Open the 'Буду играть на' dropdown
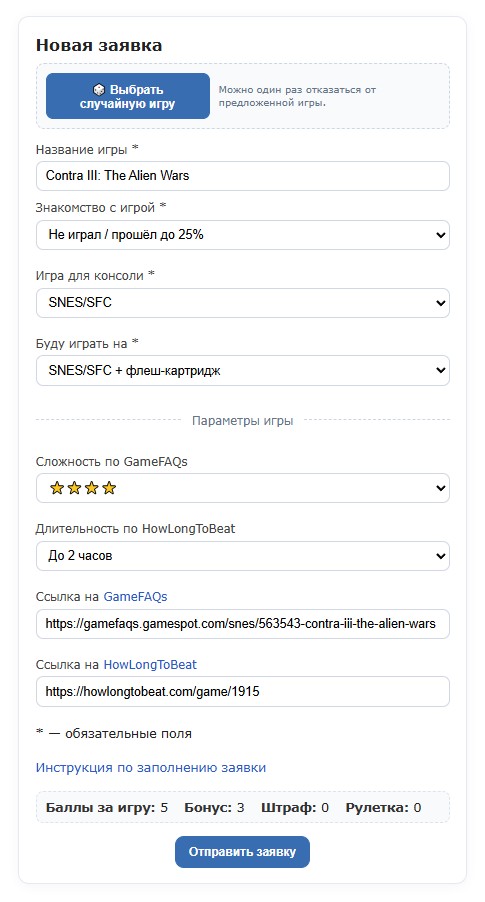The image size is (485, 902). 242,371
